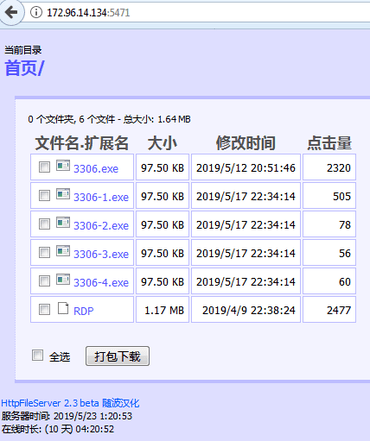Image resolution: width=370 pixels, height=441 pixels.
Task: Toggle the 全选 select-all checkbox
Action: click(x=38, y=355)
